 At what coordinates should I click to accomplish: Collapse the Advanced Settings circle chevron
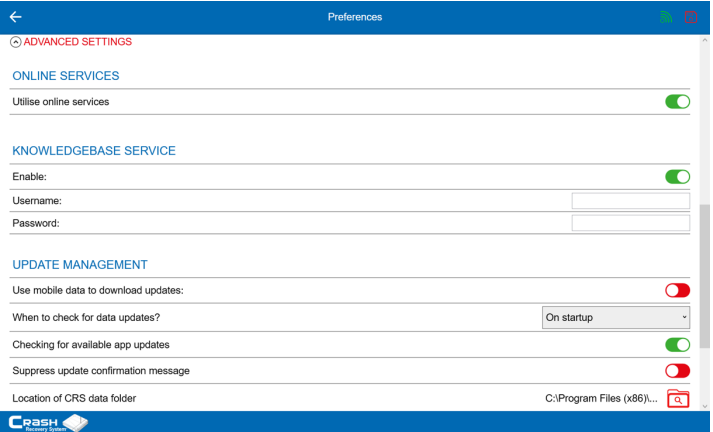[x=15, y=42]
